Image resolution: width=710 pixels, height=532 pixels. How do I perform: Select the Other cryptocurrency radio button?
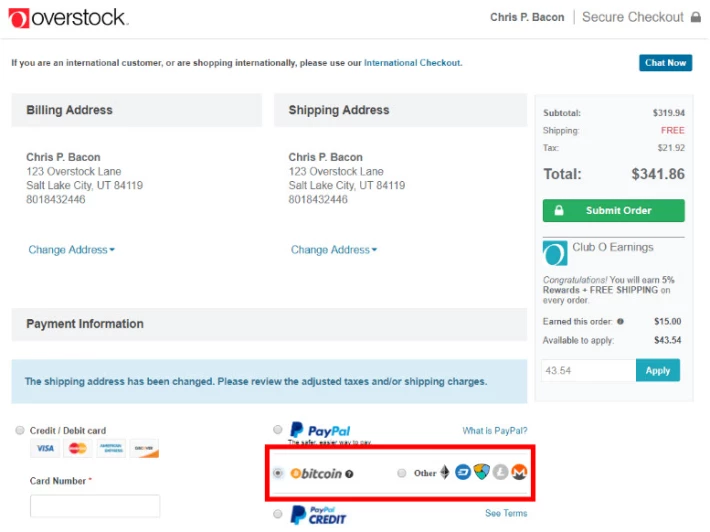click(x=402, y=472)
